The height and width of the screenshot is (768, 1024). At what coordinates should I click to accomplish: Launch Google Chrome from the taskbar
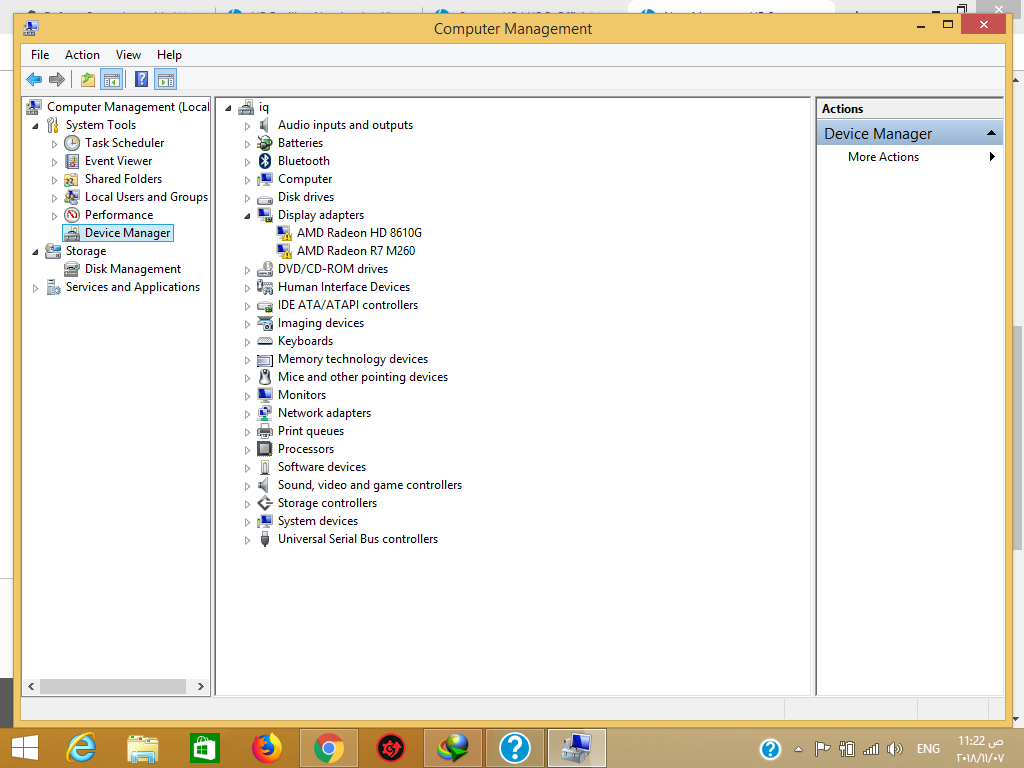tap(328, 747)
